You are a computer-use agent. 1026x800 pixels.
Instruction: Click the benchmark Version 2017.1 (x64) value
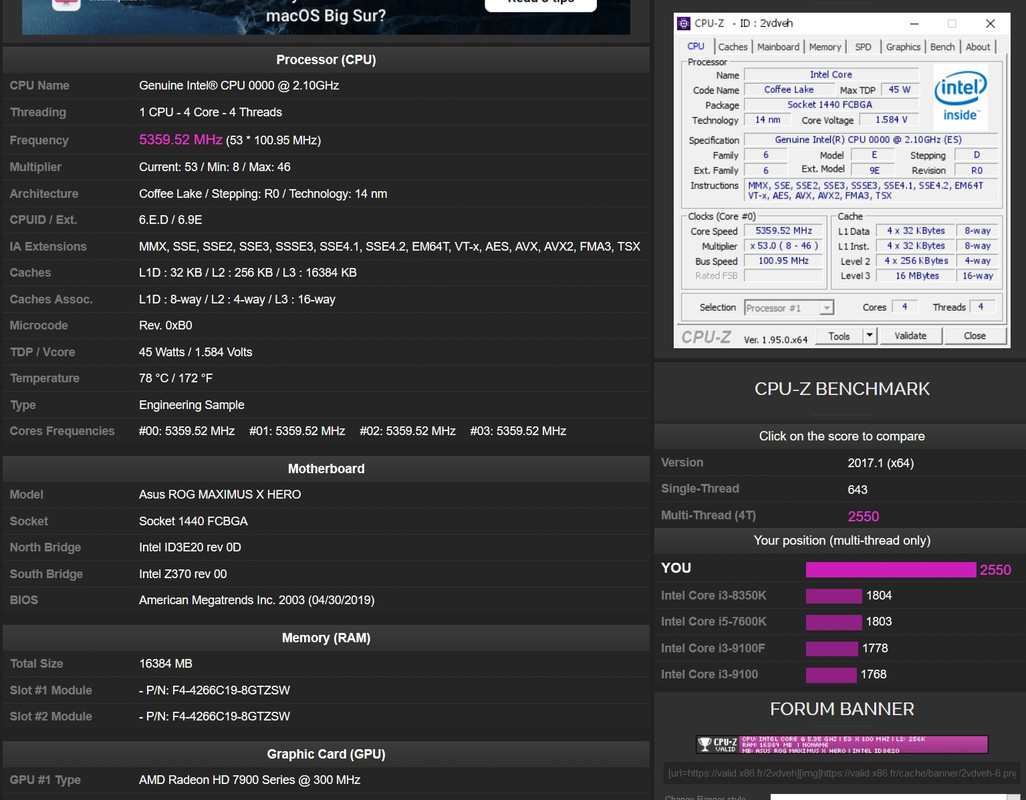coord(880,463)
